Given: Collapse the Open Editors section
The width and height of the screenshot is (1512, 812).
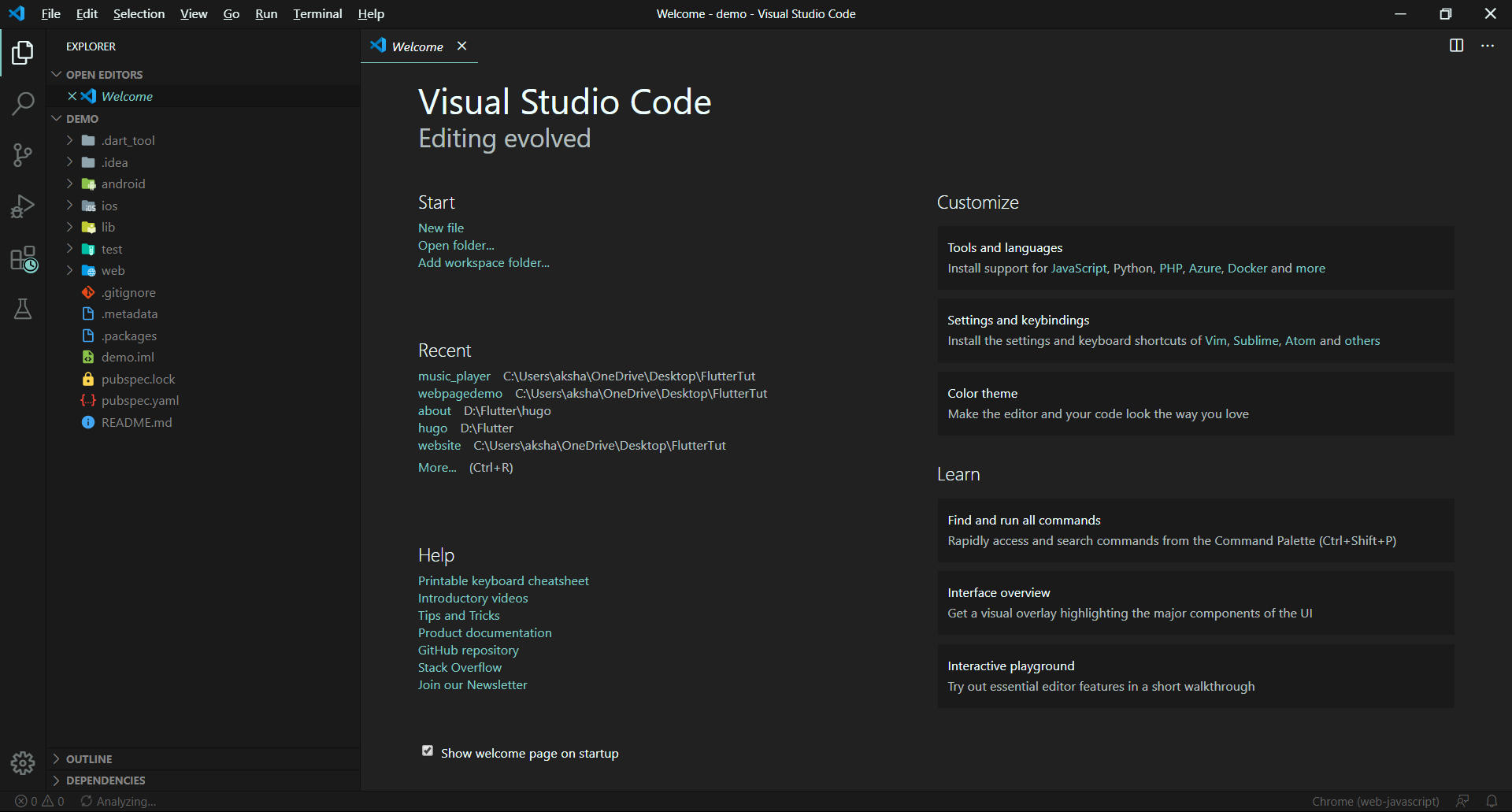Looking at the screenshot, I should (x=203, y=74).
